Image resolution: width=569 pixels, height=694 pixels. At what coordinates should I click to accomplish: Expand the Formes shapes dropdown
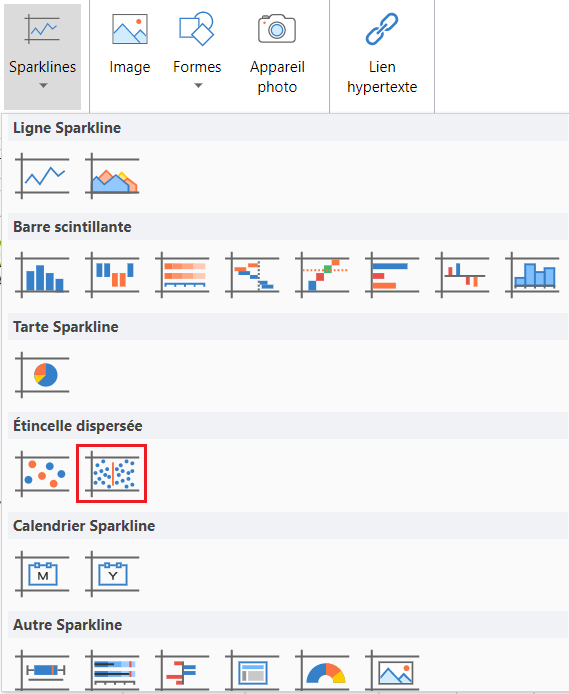pyautogui.click(x=197, y=51)
